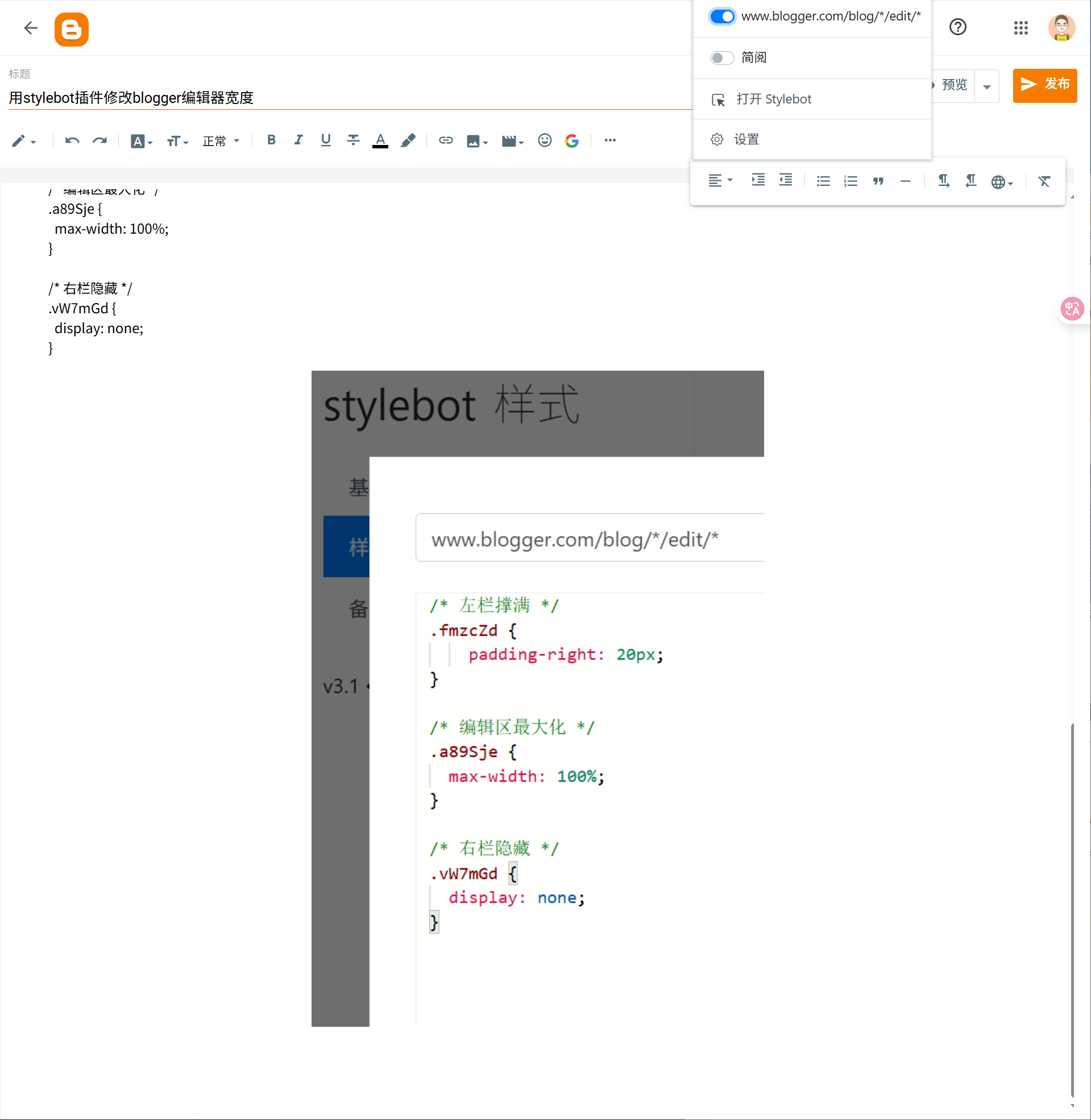
Task: Insert a bulleted list
Action: coord(823,181)
